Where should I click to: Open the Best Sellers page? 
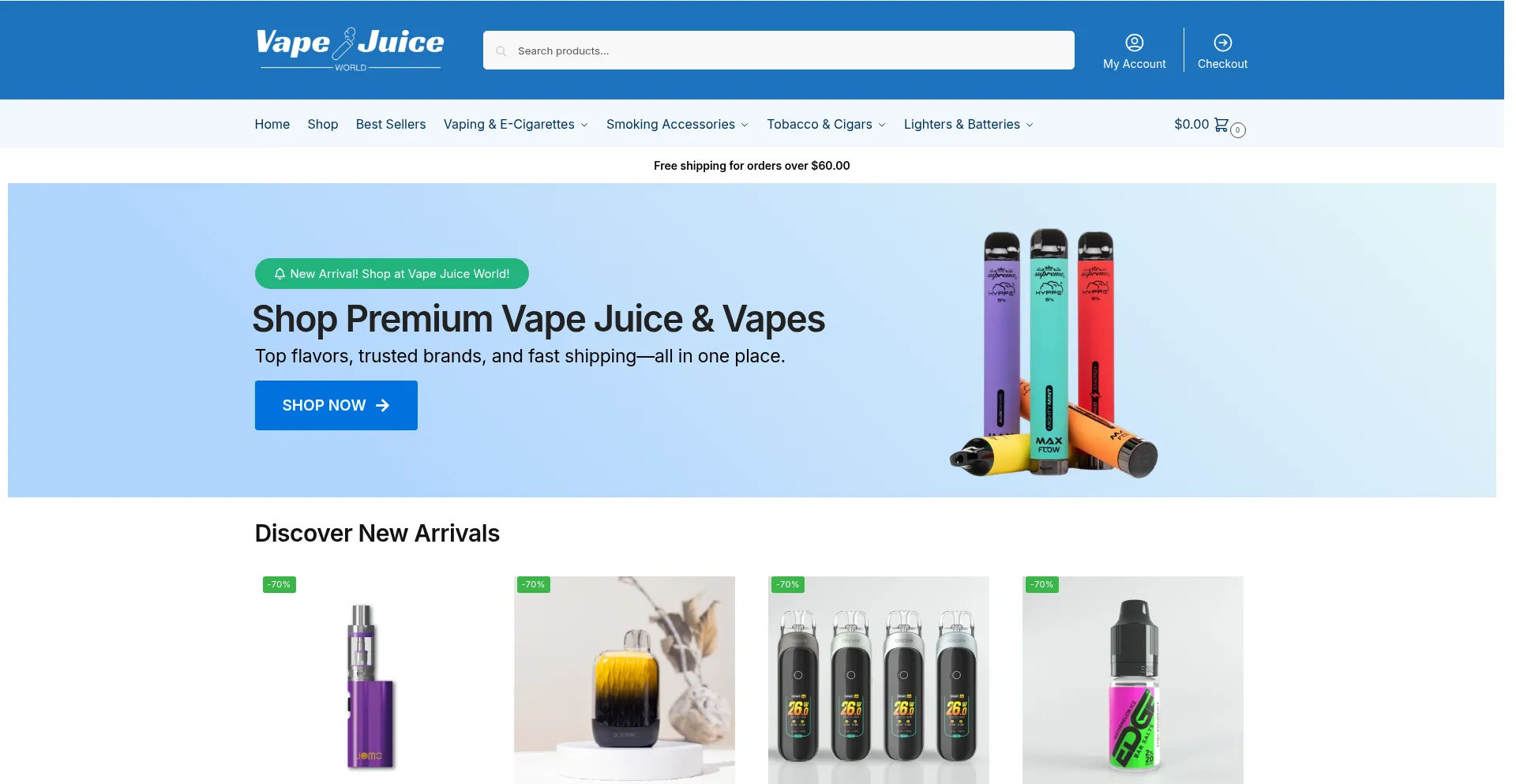391,125
